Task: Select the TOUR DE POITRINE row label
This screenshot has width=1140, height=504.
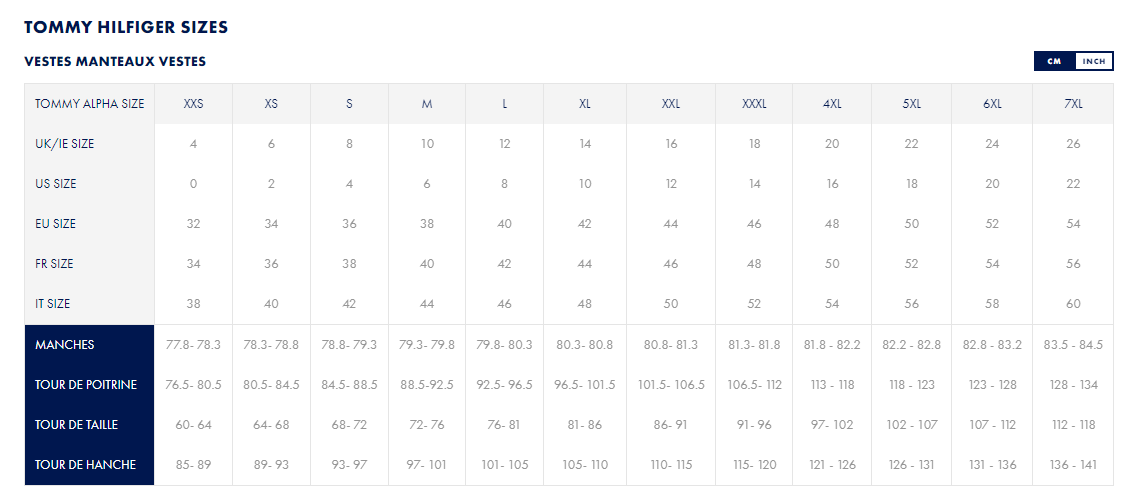Action: click(x=86, y=385)
